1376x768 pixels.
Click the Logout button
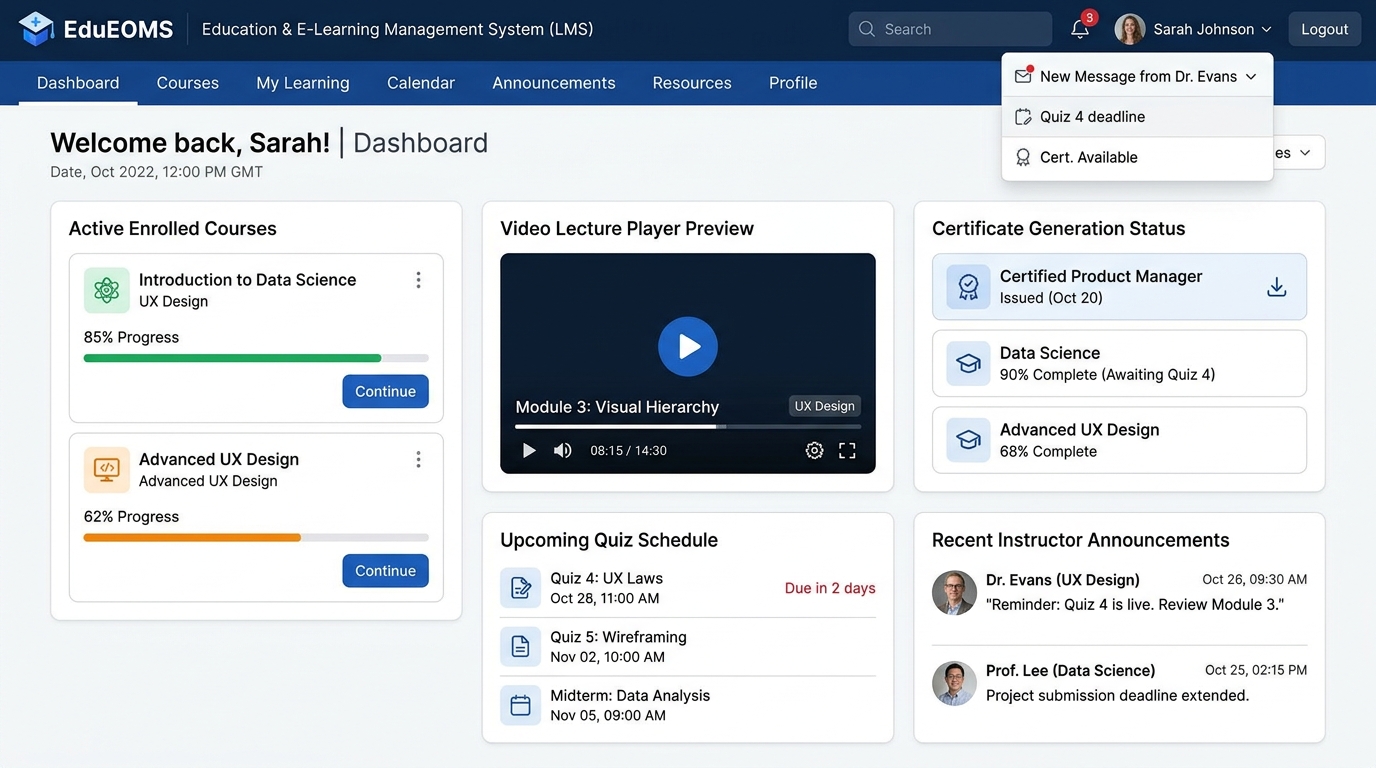coord(1324,29)
